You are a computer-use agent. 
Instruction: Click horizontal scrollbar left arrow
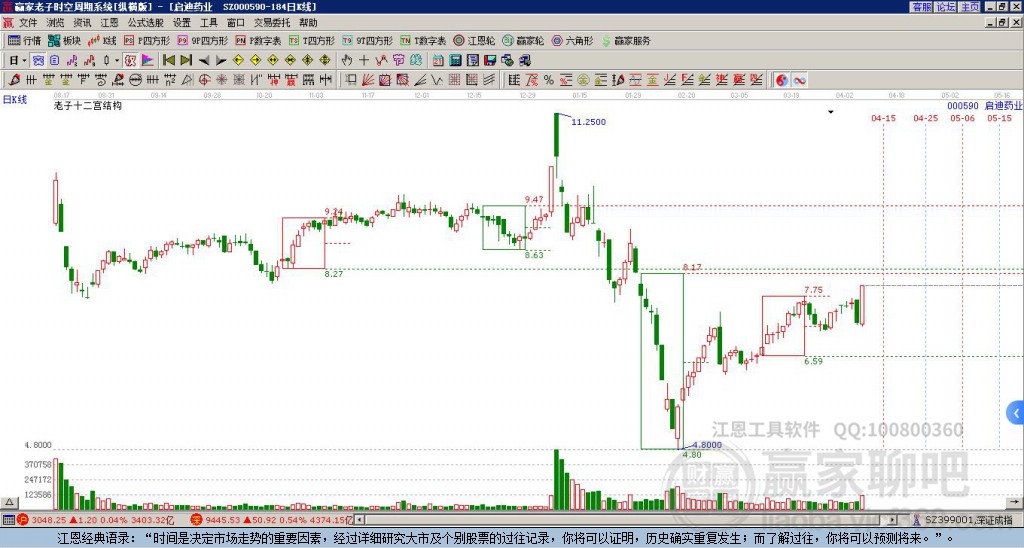click(x=359, y=520)
